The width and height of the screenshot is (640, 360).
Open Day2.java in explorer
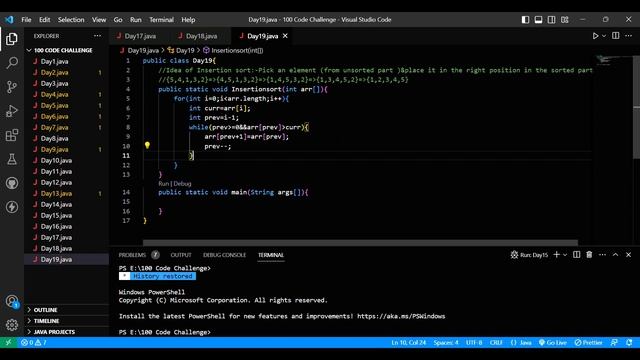click(x=54, y=72)
